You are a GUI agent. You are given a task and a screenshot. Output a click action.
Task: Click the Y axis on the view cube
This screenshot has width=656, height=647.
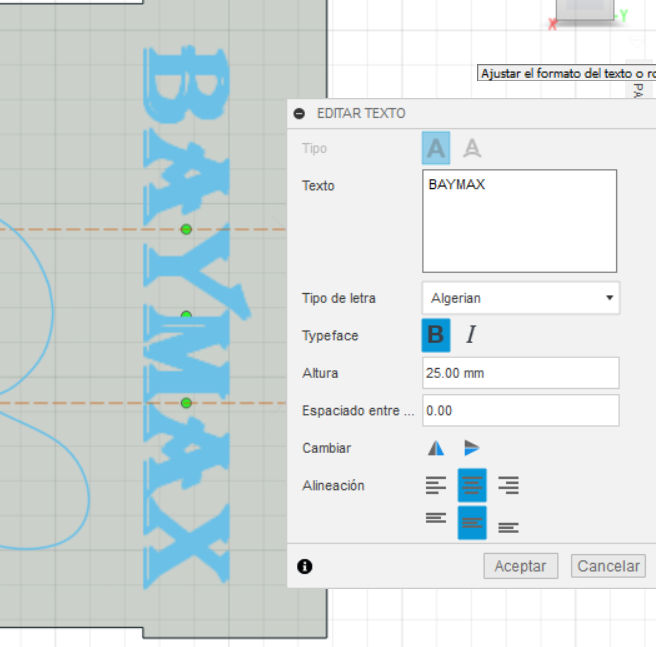tap(624, 16)
